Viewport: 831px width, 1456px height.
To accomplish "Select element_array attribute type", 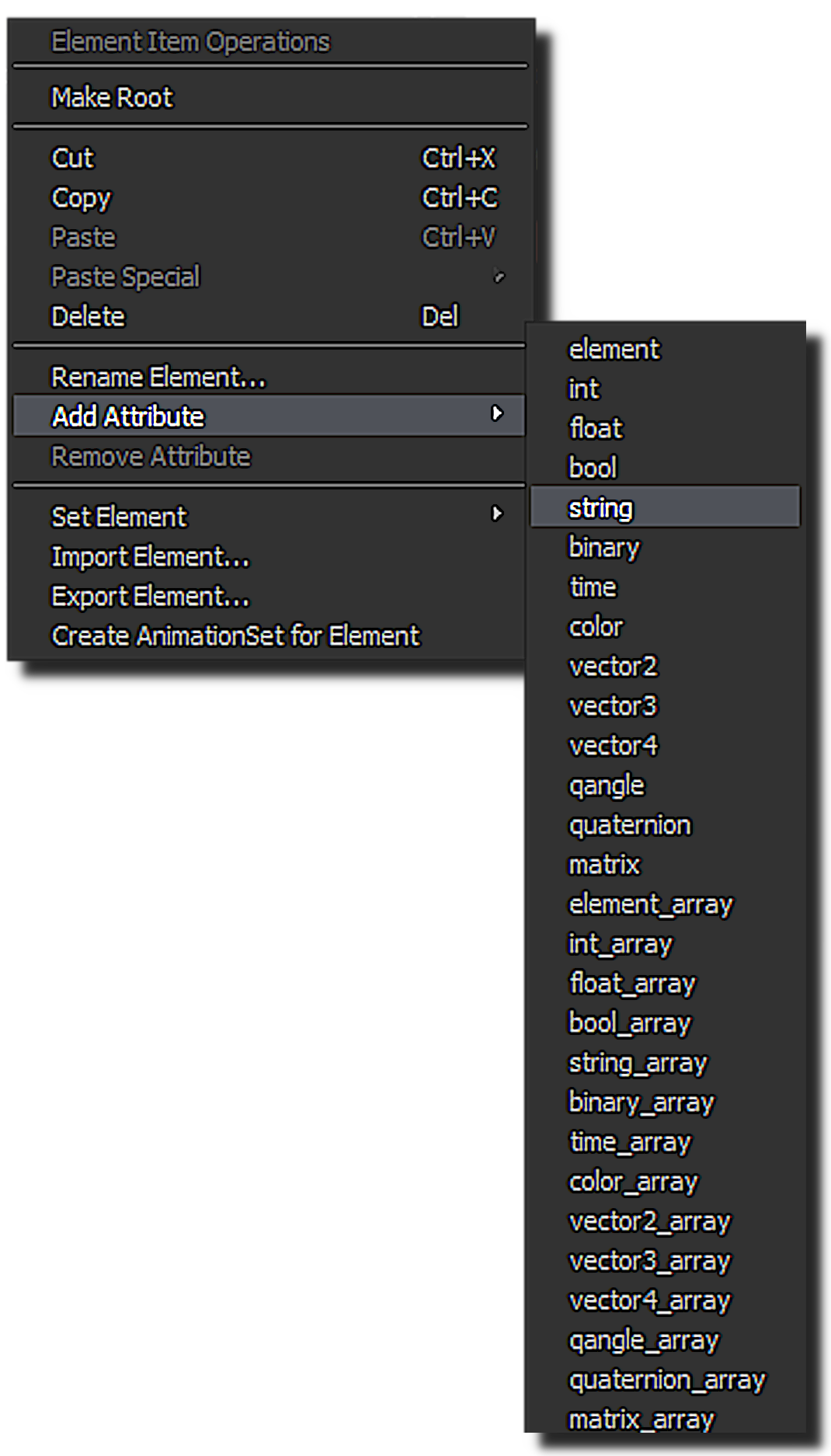I will tap(651, 904).
